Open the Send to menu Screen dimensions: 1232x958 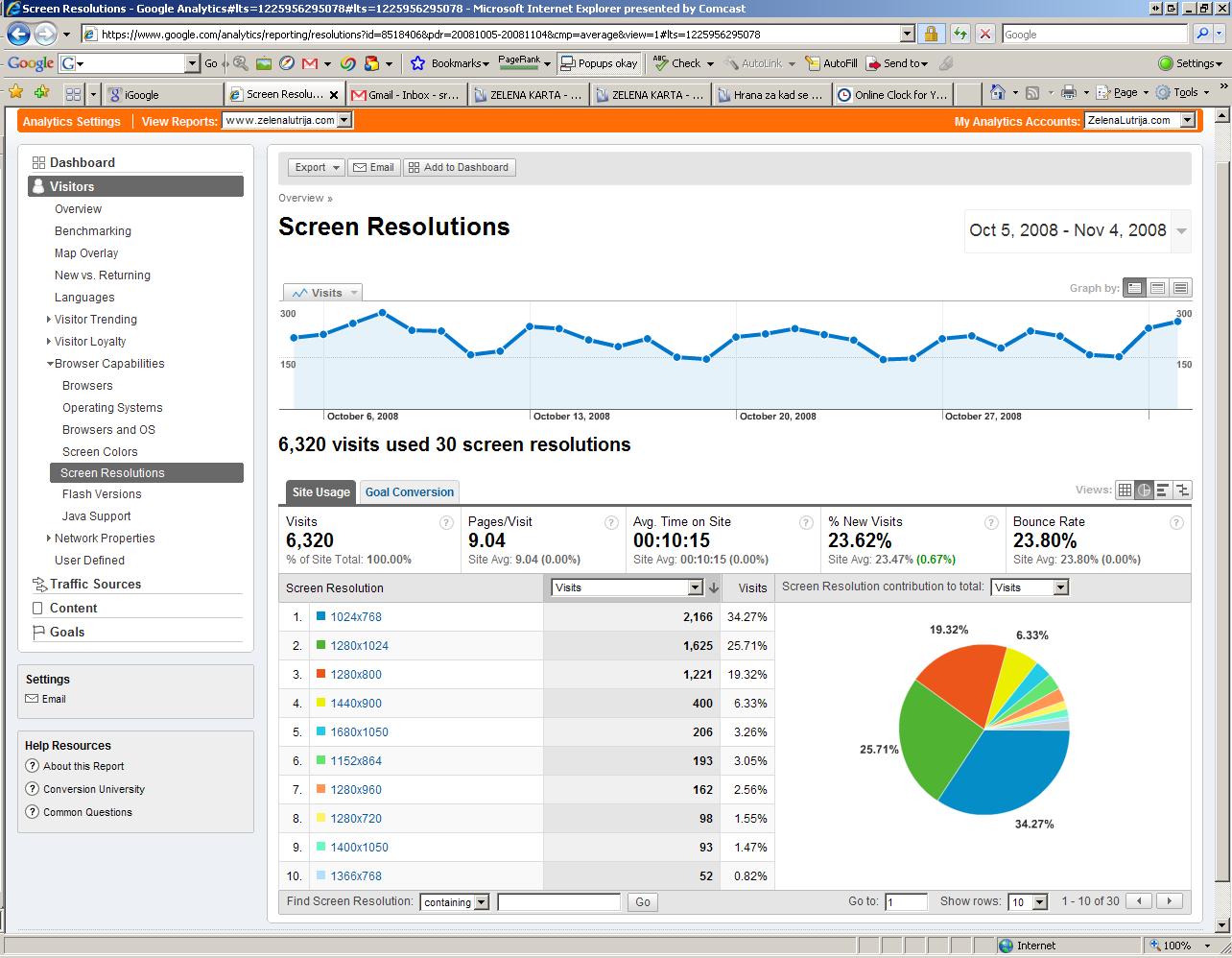click(x=897, y=63)
